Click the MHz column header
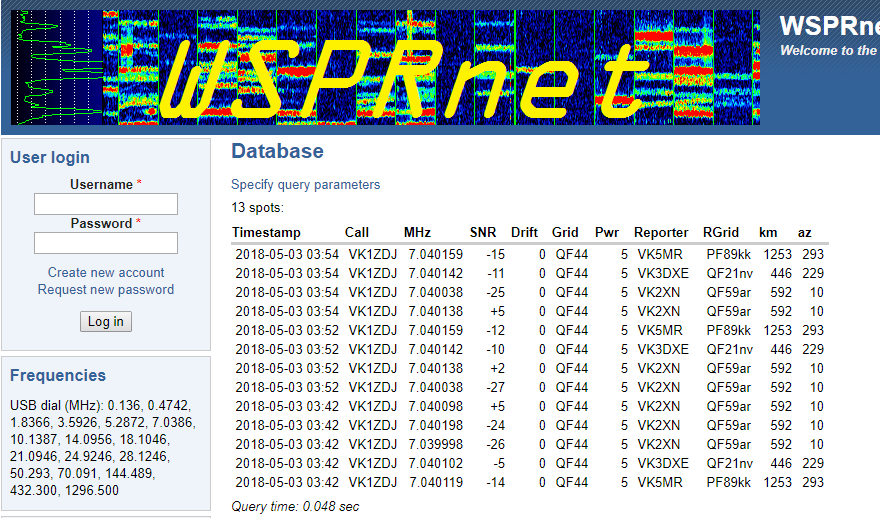The image size is (880, 518). pyautogui.click(x=418, y=232)
